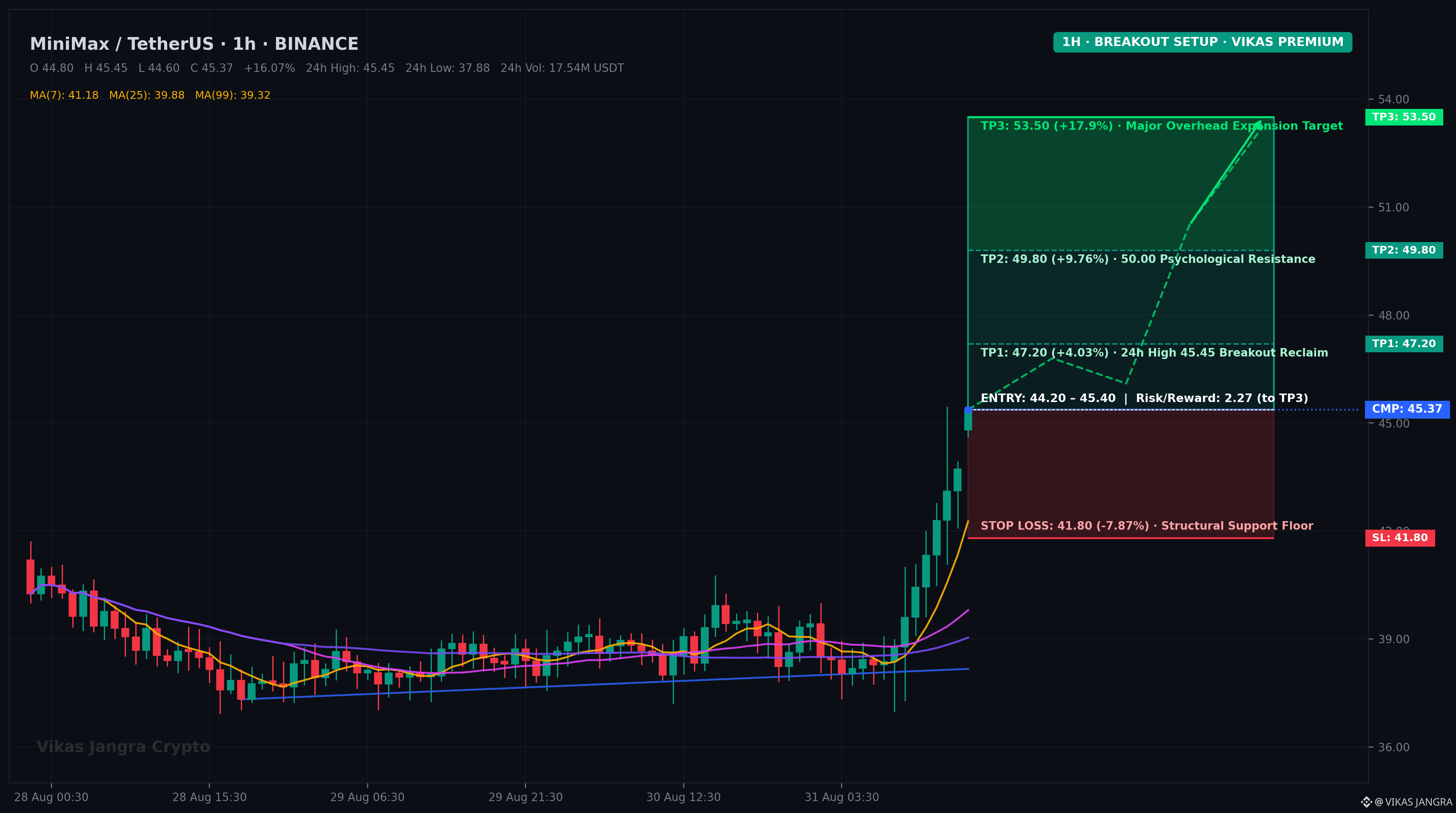Click the 24h Low: 37.88 stat
Screen dimensions: 1456x813
pos(447,68)
